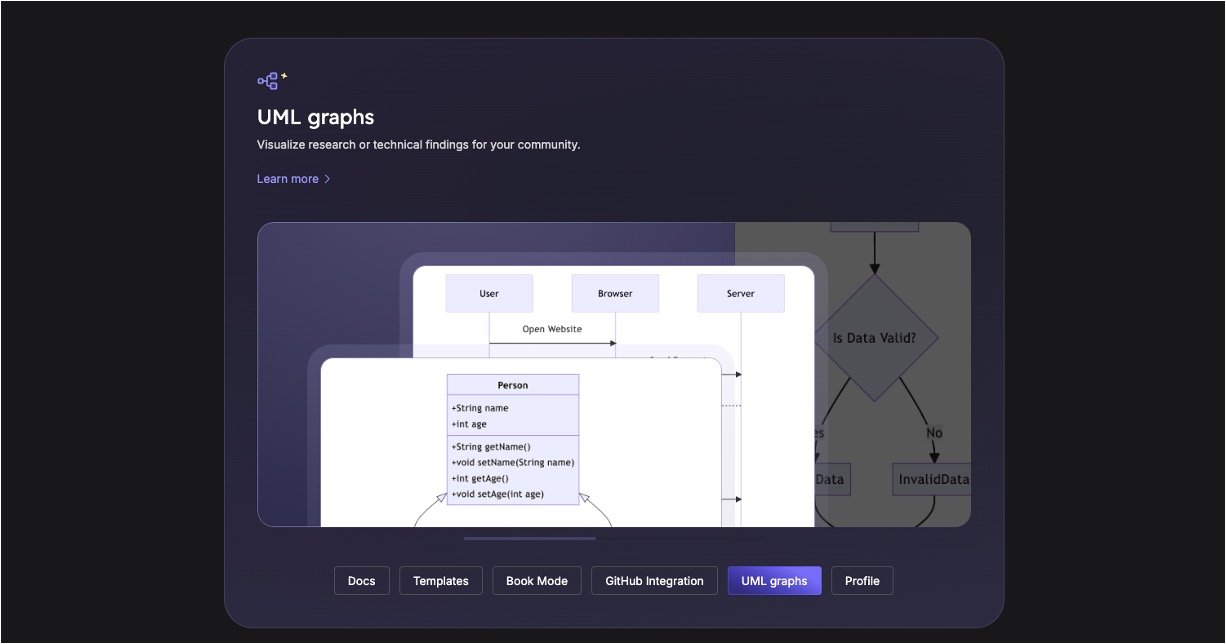Image resolution: width=1226 pixels, height=644 pixels.
Task: Click the Open Website message label
Action: [552, 329]
